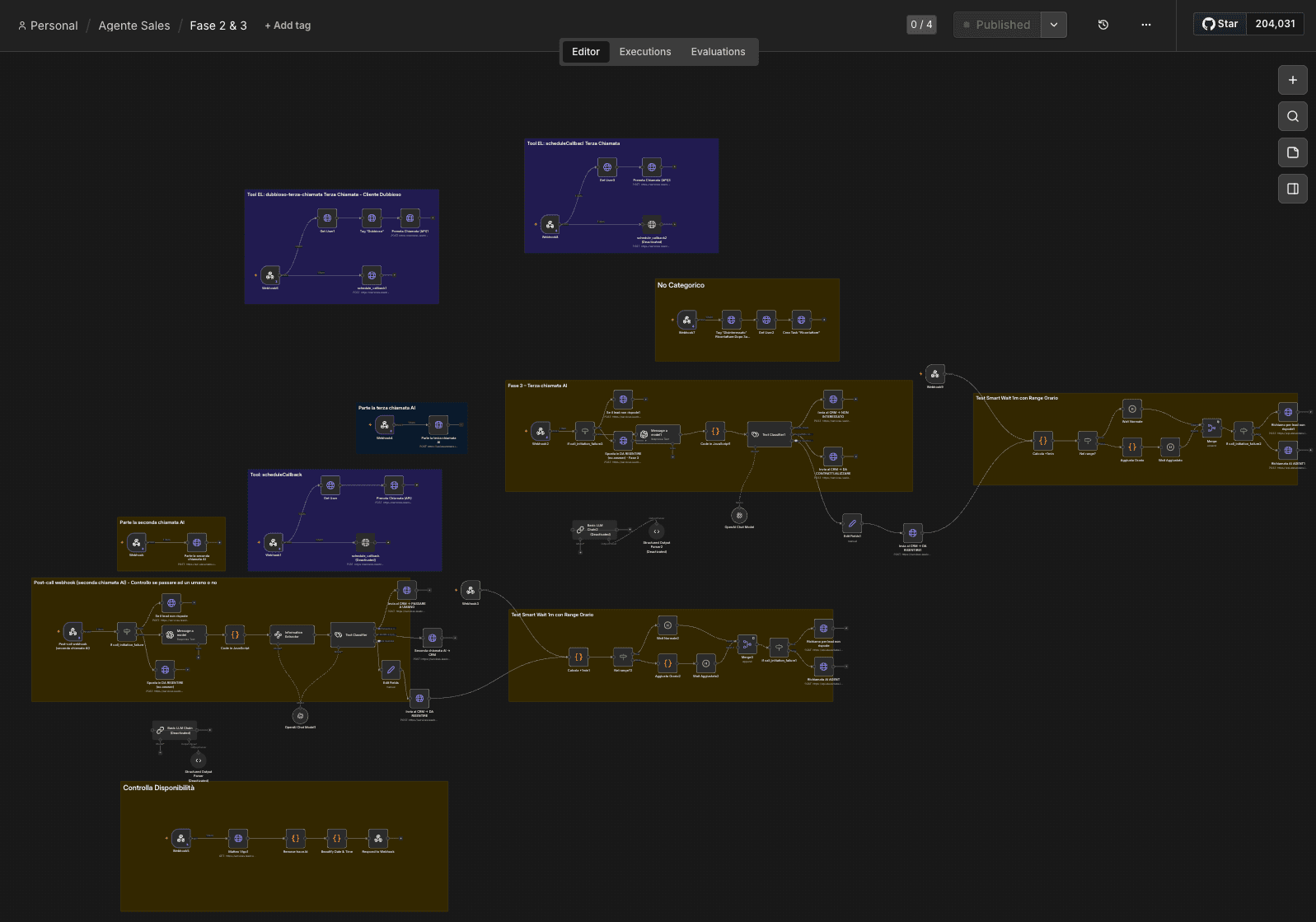The image size is (1316, 922).
Task: Open the canvas search button
Action: [x=1293, y=116]
